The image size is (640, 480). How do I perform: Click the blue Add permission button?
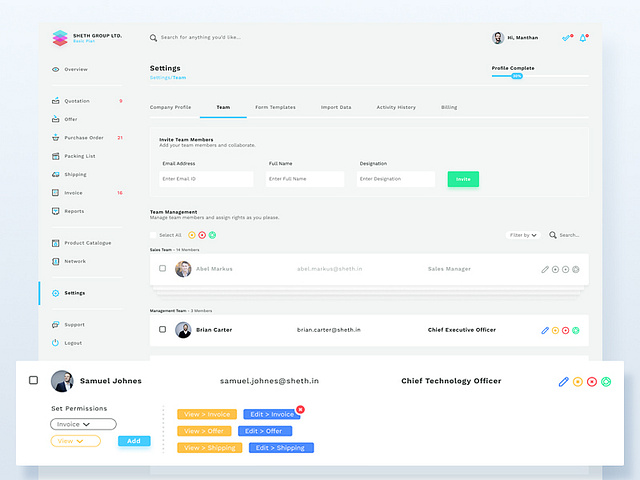pyautogui.click(x=134, y=441)
